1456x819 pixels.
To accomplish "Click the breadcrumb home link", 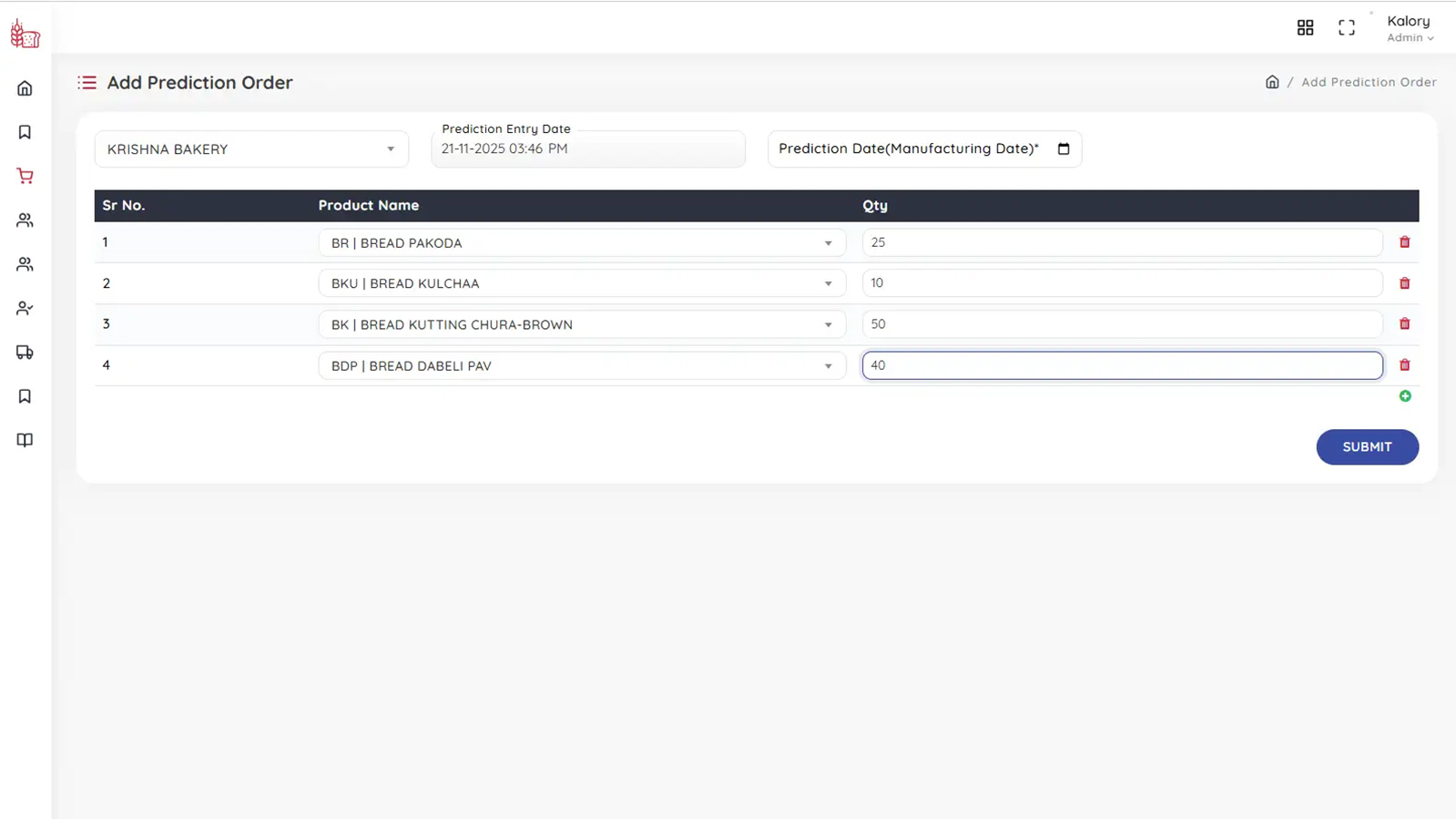I will 1272,82.
